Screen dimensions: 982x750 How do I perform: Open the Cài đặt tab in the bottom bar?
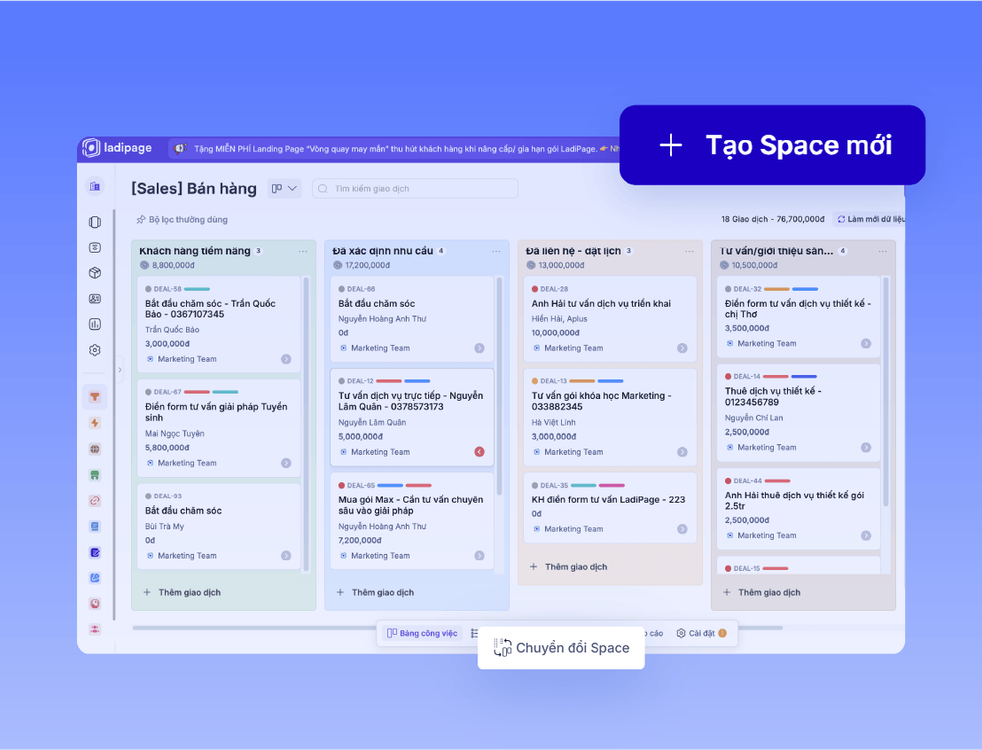point(701,633)
